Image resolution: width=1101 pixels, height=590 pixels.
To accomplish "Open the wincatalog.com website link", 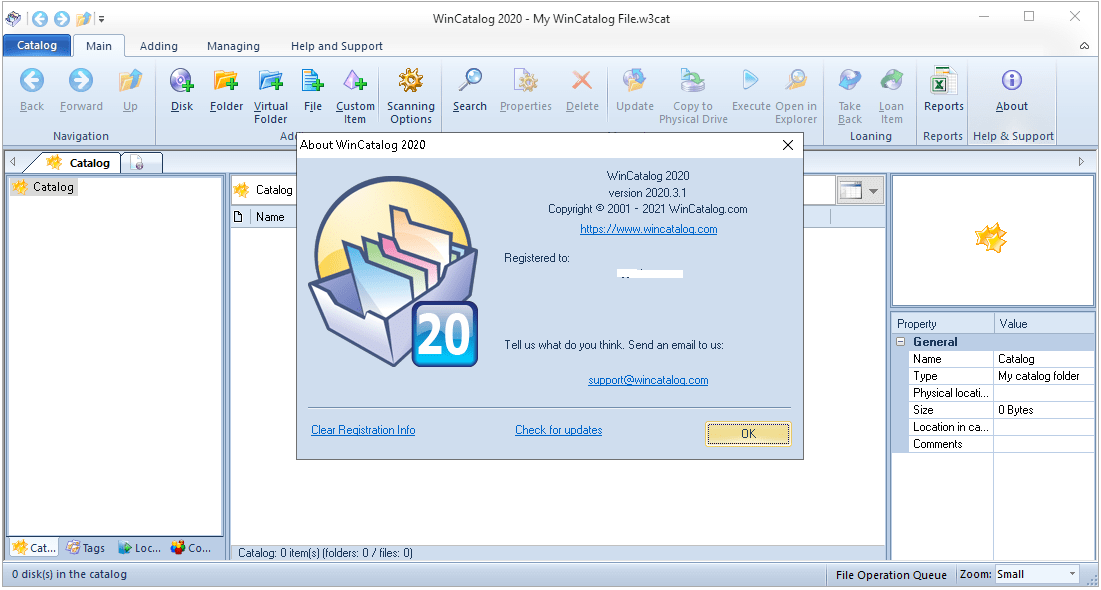I will [649, 229].
